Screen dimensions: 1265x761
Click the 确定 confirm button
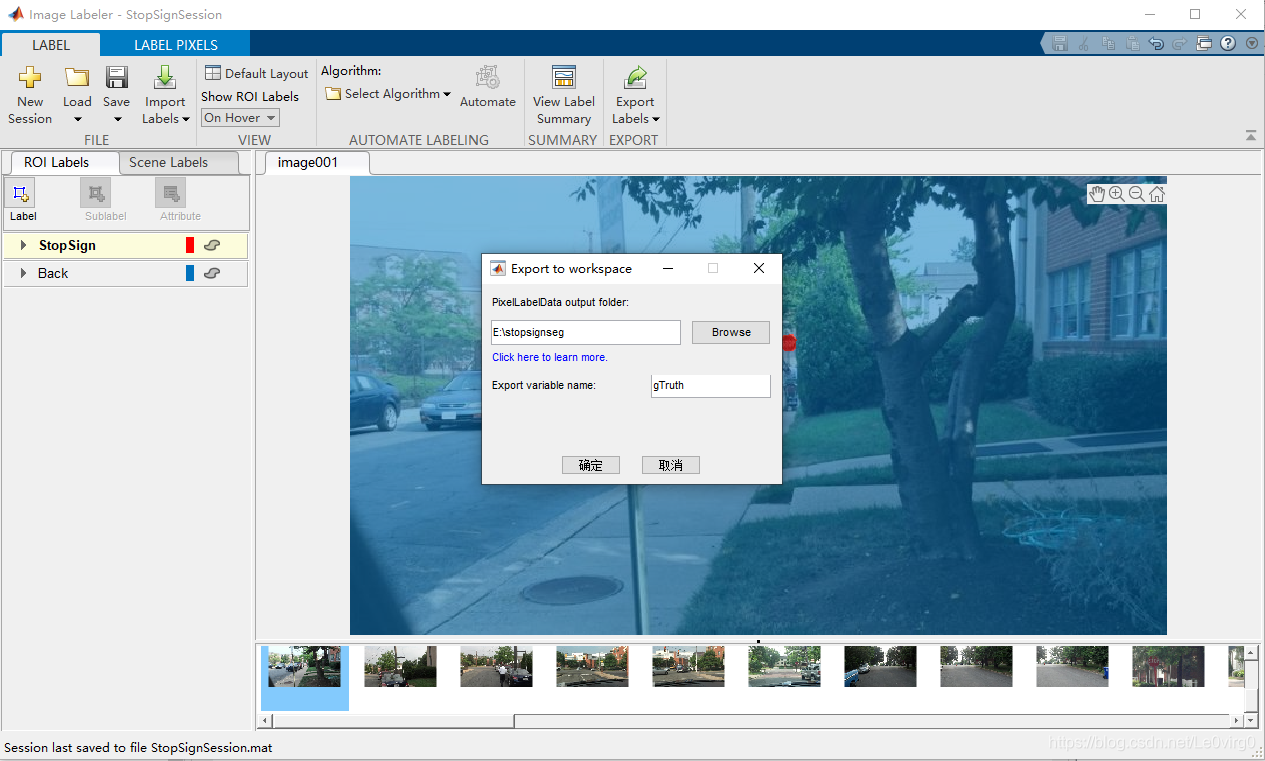pyautogui.click(x=591, y=465)
